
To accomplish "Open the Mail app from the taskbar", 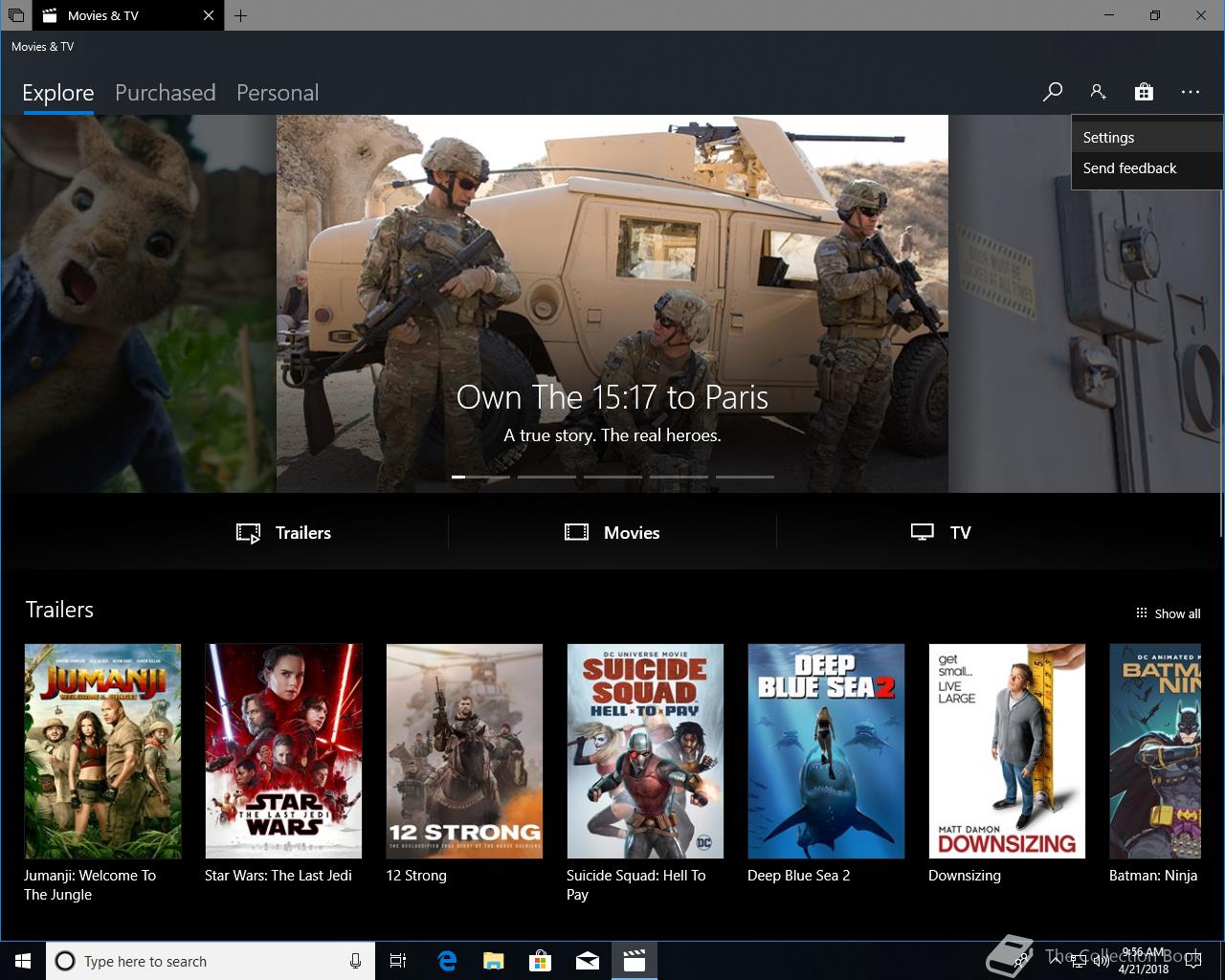I will [587, 961].
